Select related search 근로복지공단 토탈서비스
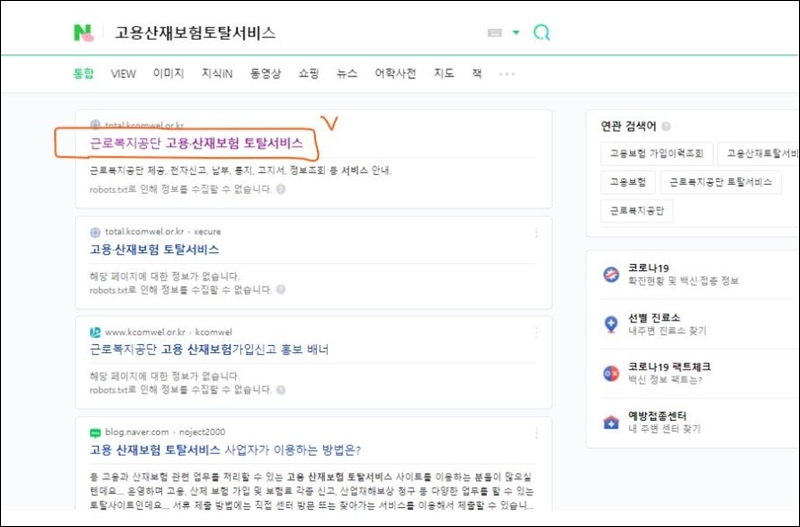 pos(720,182)
